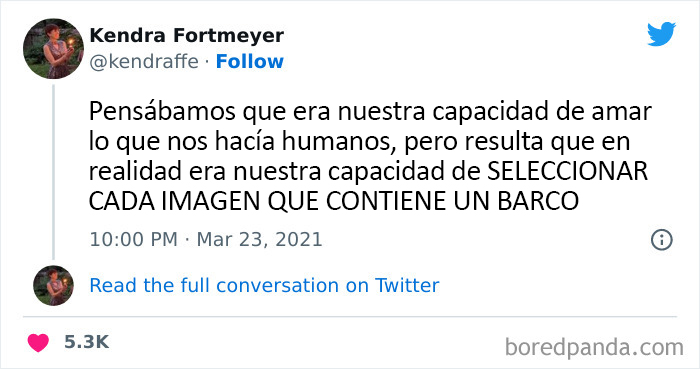Click the small avatar beside the conversation link
This screenshot has width=700, height=369.
53,286
